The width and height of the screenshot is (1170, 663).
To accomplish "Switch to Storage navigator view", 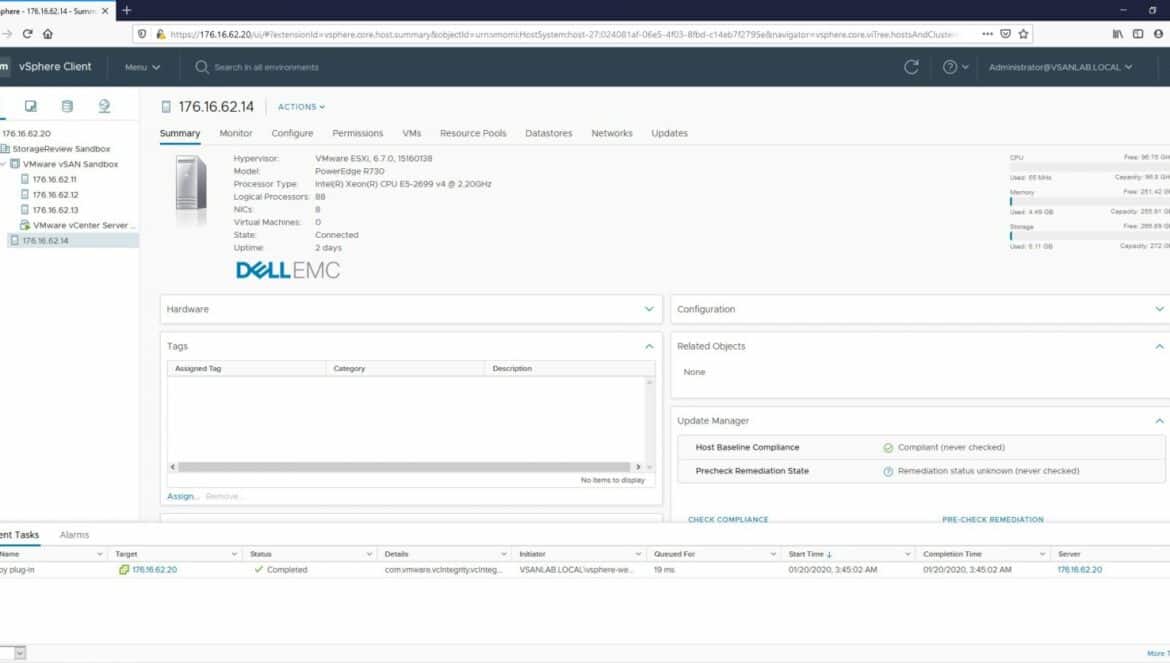I will click(x=67, y=106).
